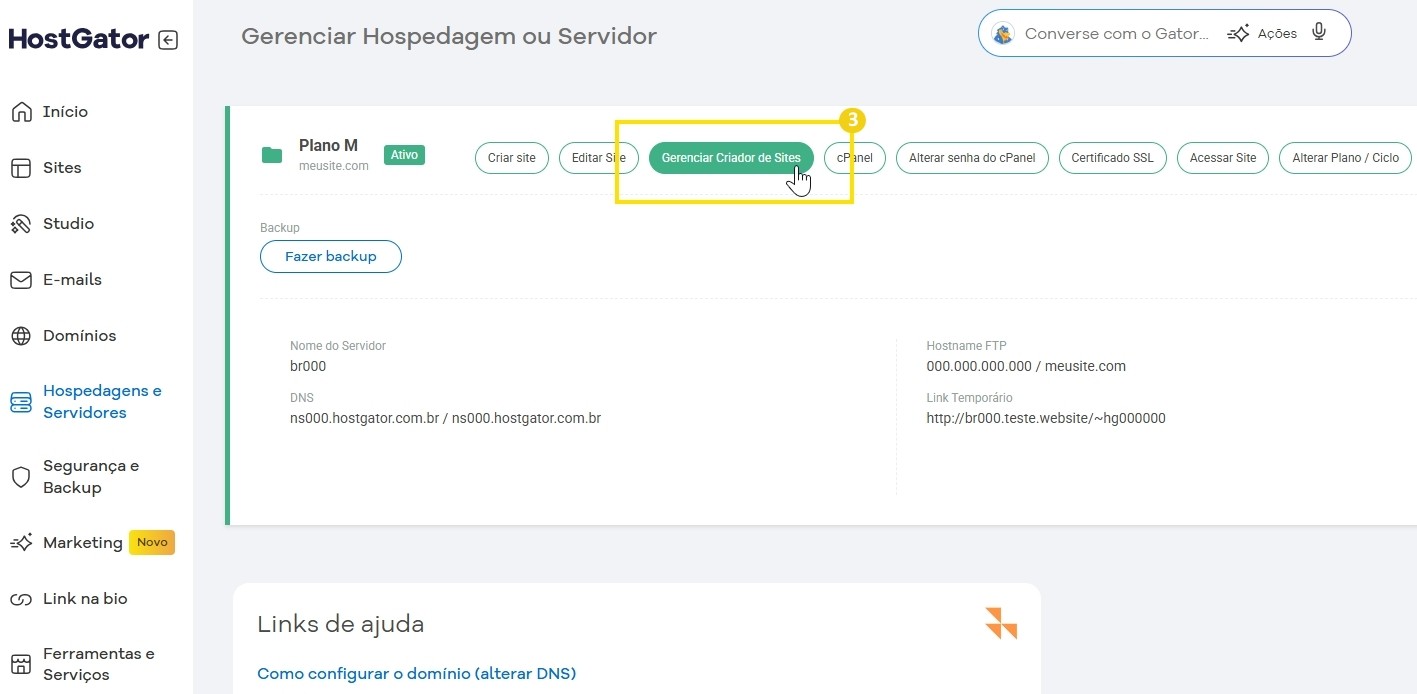This screenshot has width=1417, height=694.
Task: Type in the Converse com o Gator field
Action: click(1115, 34)
